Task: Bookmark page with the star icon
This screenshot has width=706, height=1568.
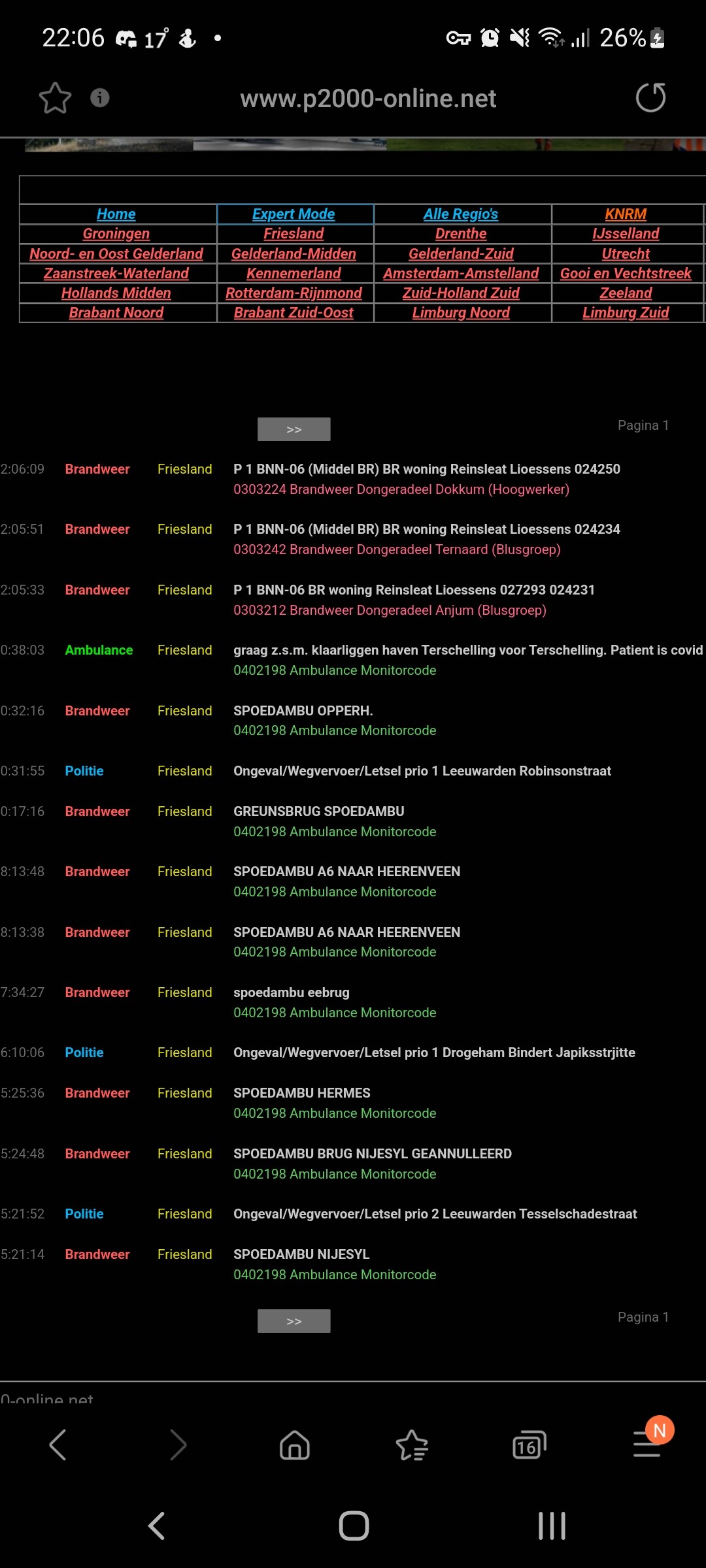Action: [55, 98]
